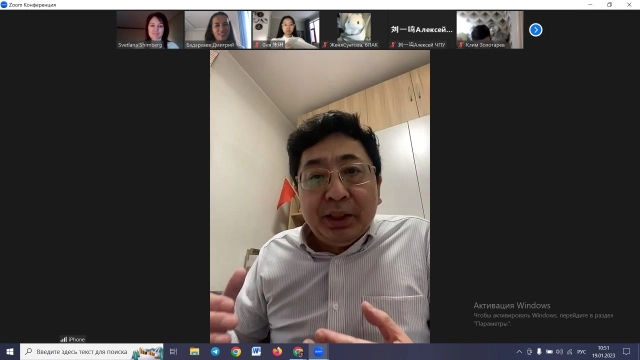Switch to the Zoom taskbar icon
Image resolution: width=640 pixels, height=360 pixels.
(318, 351)
